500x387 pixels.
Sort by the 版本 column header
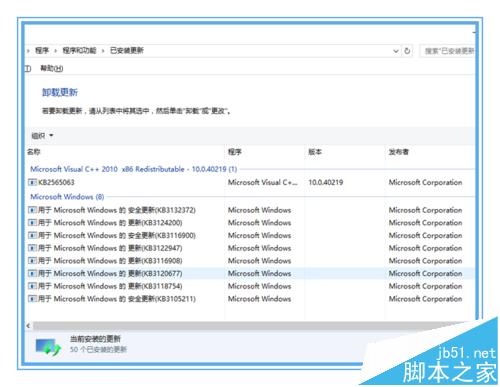315,152
